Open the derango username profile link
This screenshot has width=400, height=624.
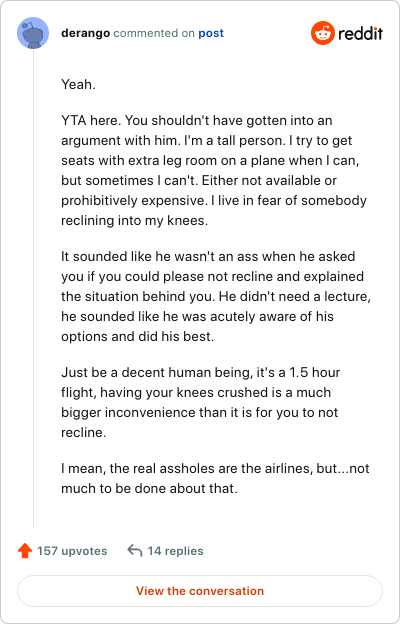coord(86,33)
